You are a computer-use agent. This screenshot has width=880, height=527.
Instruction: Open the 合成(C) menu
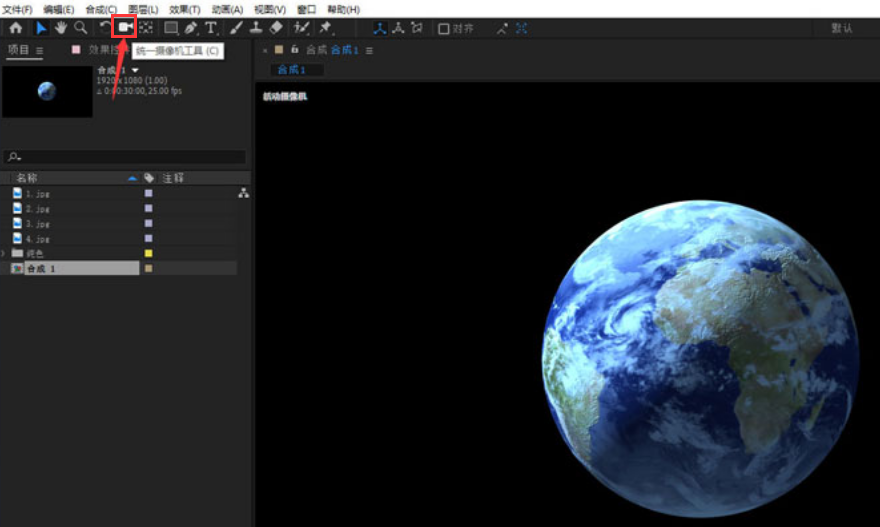point(100,9)
